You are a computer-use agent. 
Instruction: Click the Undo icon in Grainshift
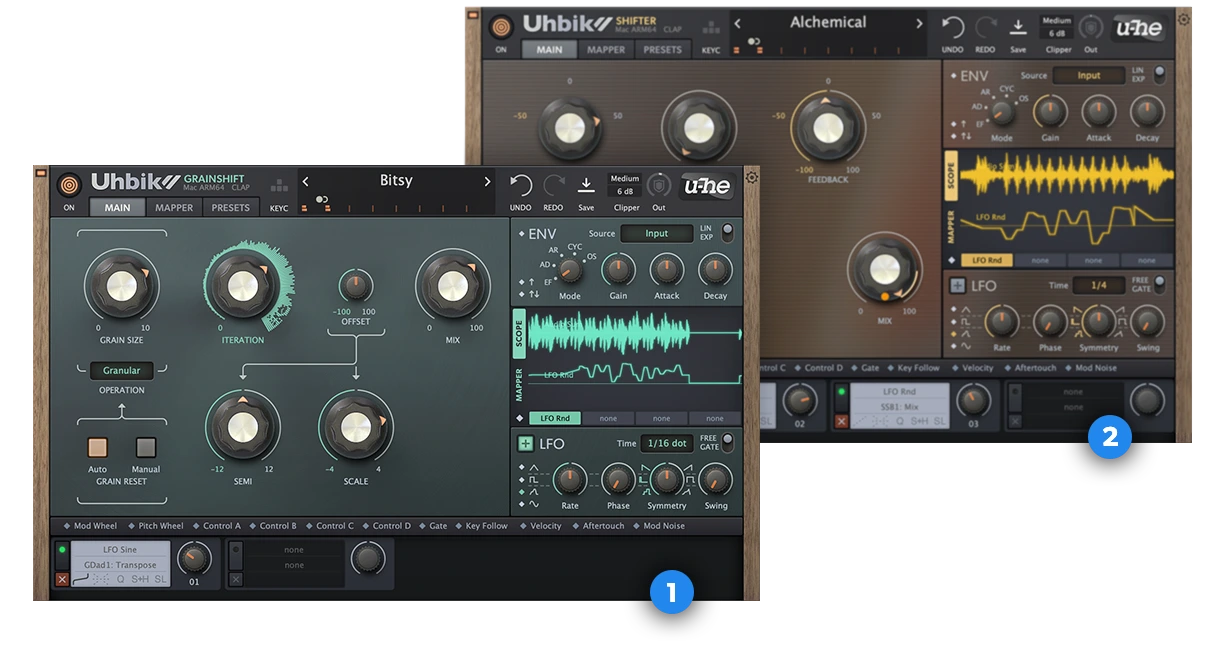[520, 186]
